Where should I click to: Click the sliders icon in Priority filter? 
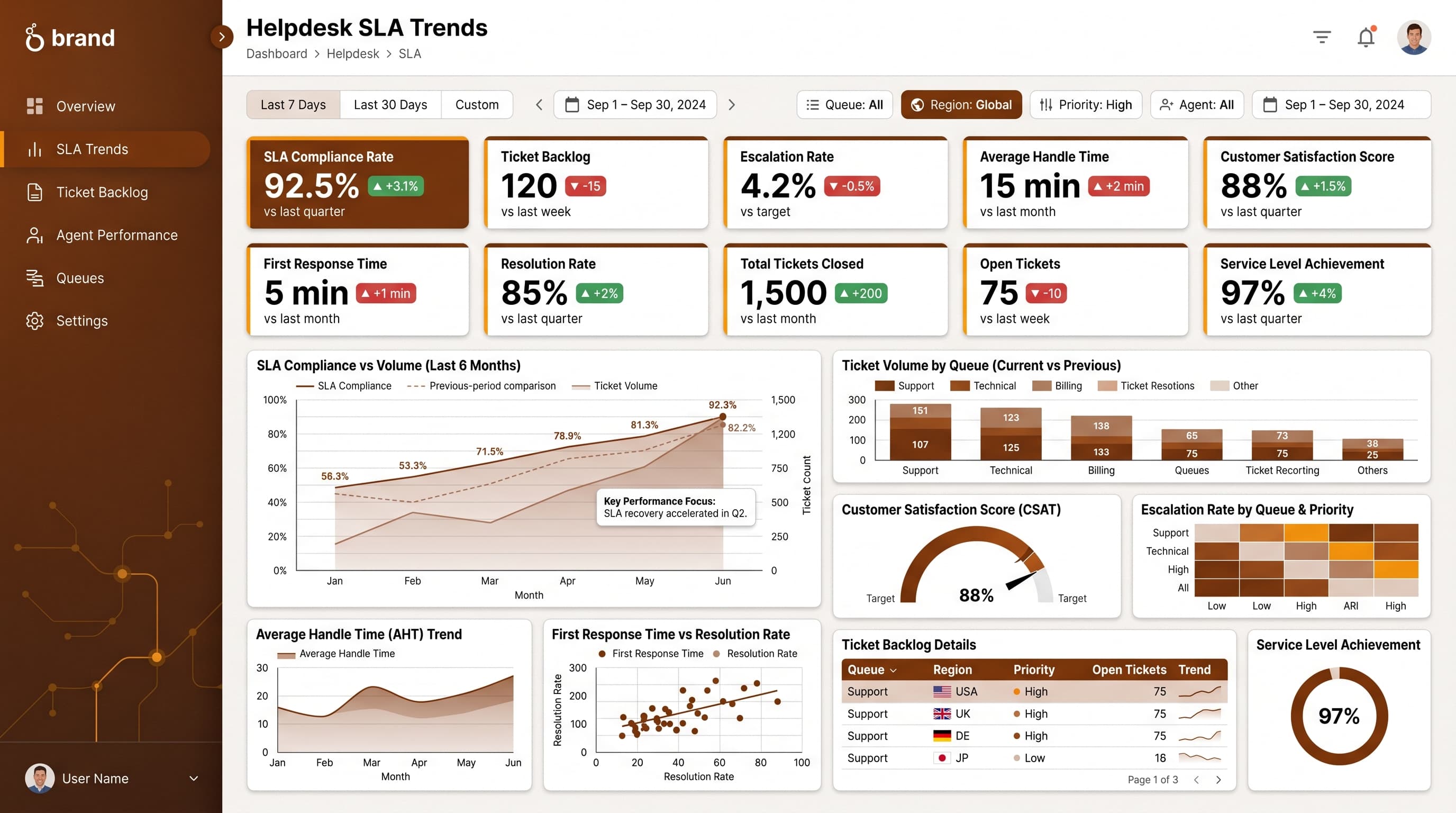click(x=1046, y=105)
